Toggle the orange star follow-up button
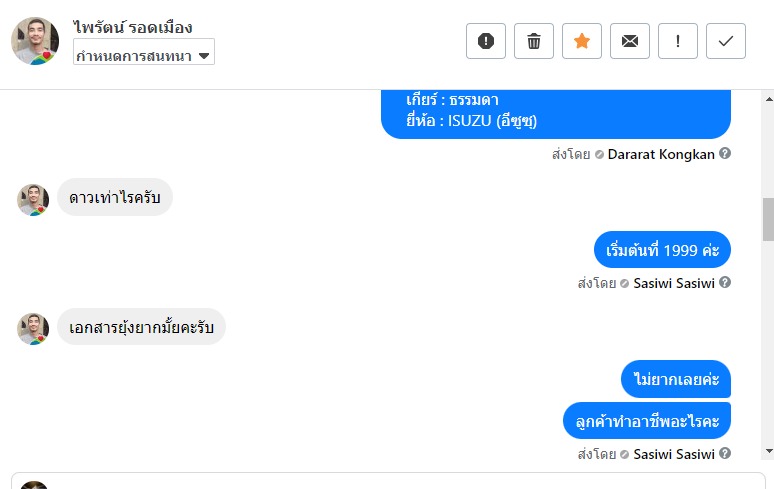774x489 pixels. point(582,41)
